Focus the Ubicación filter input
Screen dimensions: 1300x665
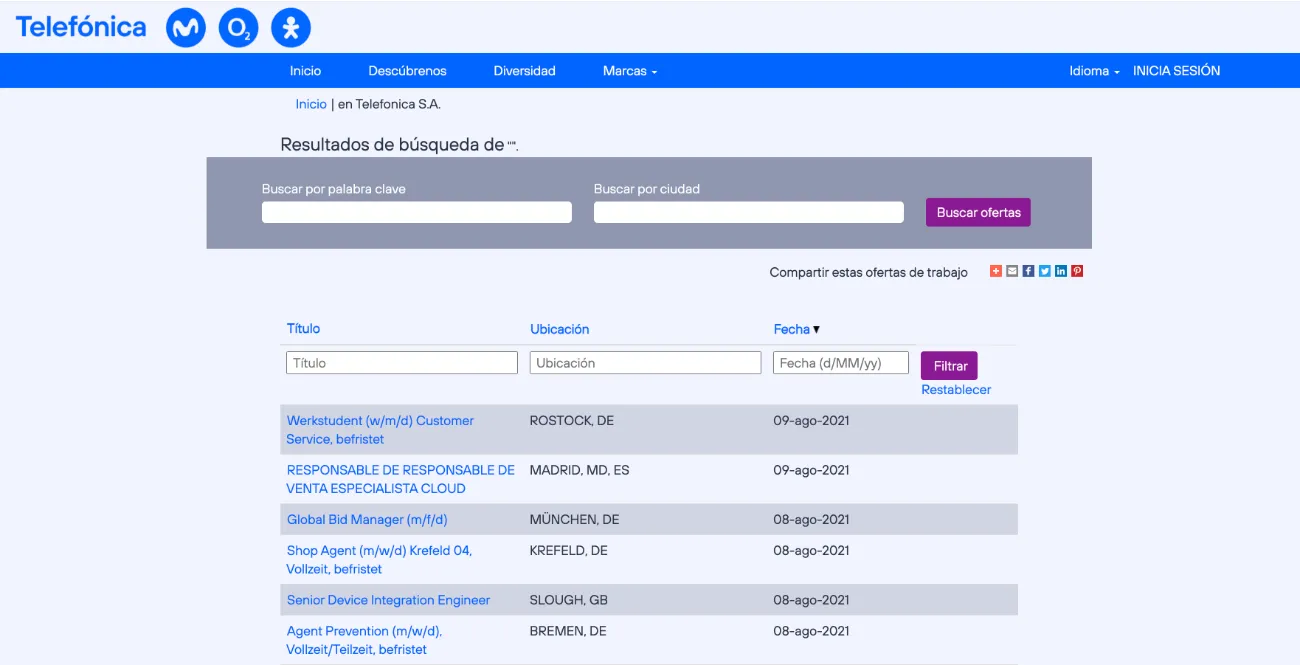[645, 363]
